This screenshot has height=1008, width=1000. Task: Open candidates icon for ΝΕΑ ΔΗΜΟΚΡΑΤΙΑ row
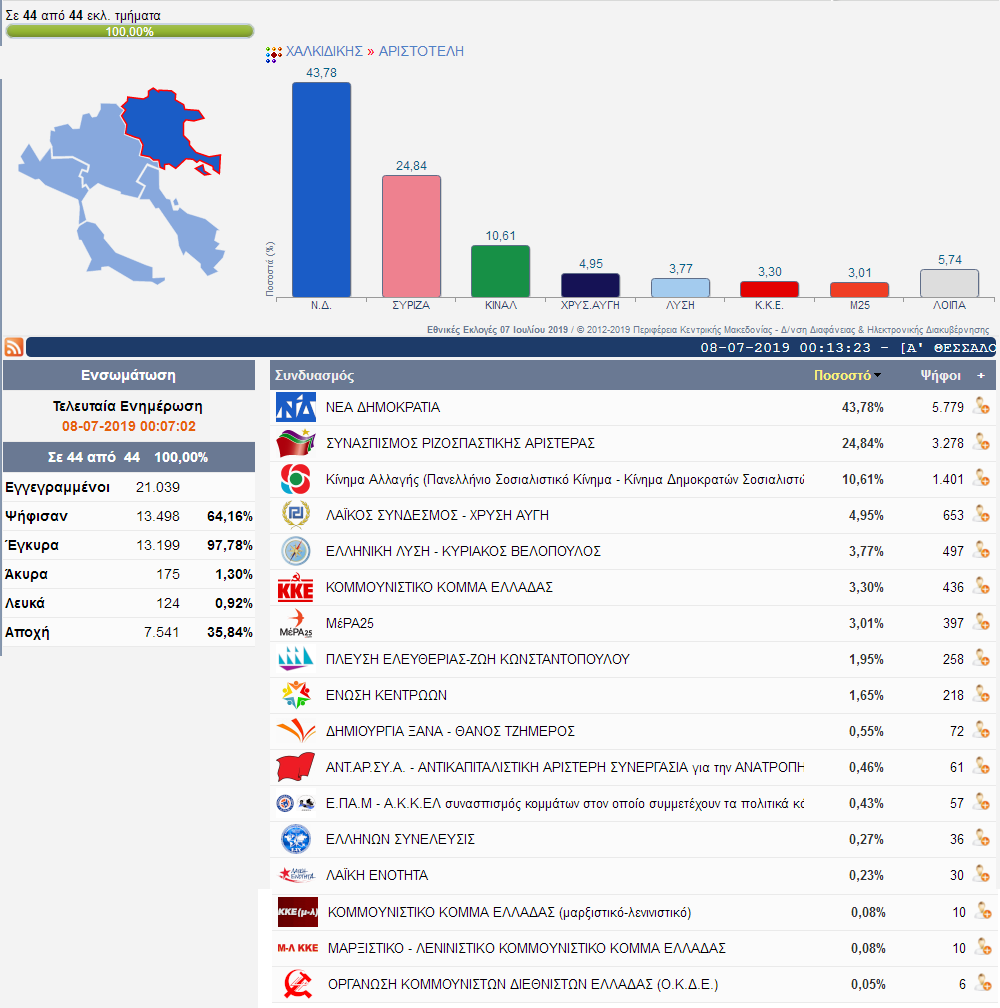[981, 406]
